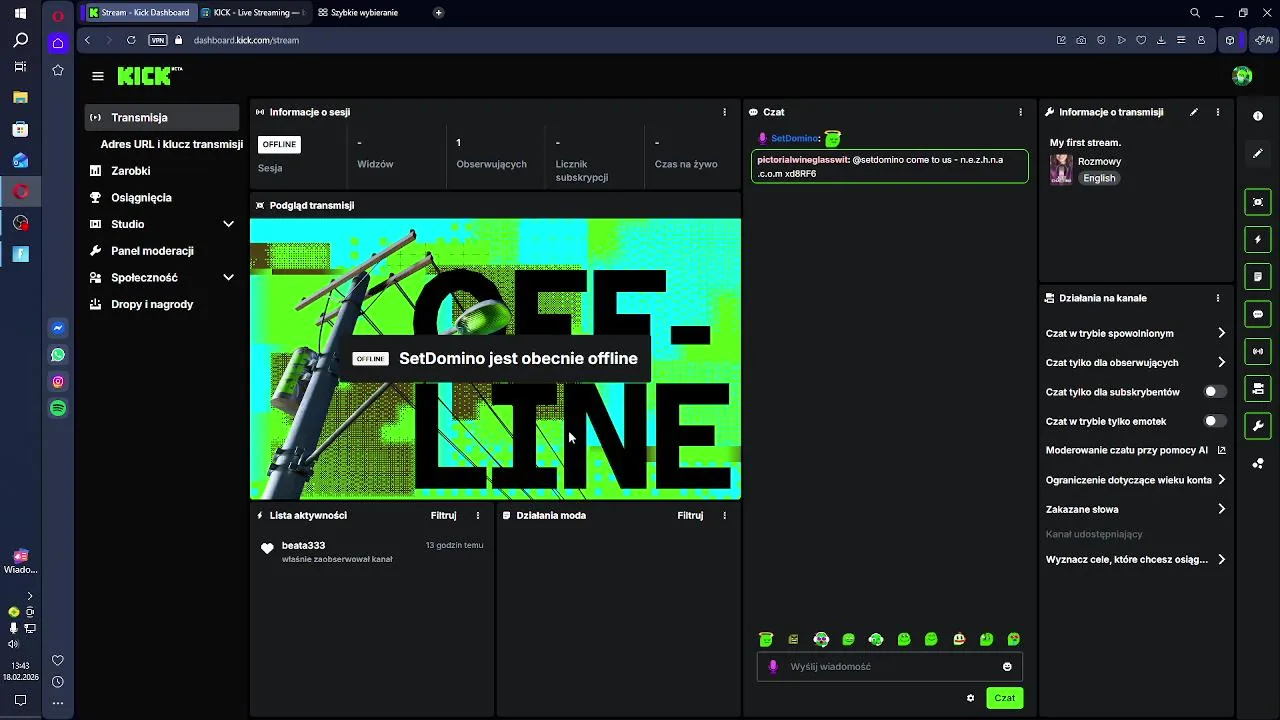Image resolution: width=1280 pixels, height=720 pixels.
Task: Open Lista aktywności three-dot menu
Action: point(478,515)
